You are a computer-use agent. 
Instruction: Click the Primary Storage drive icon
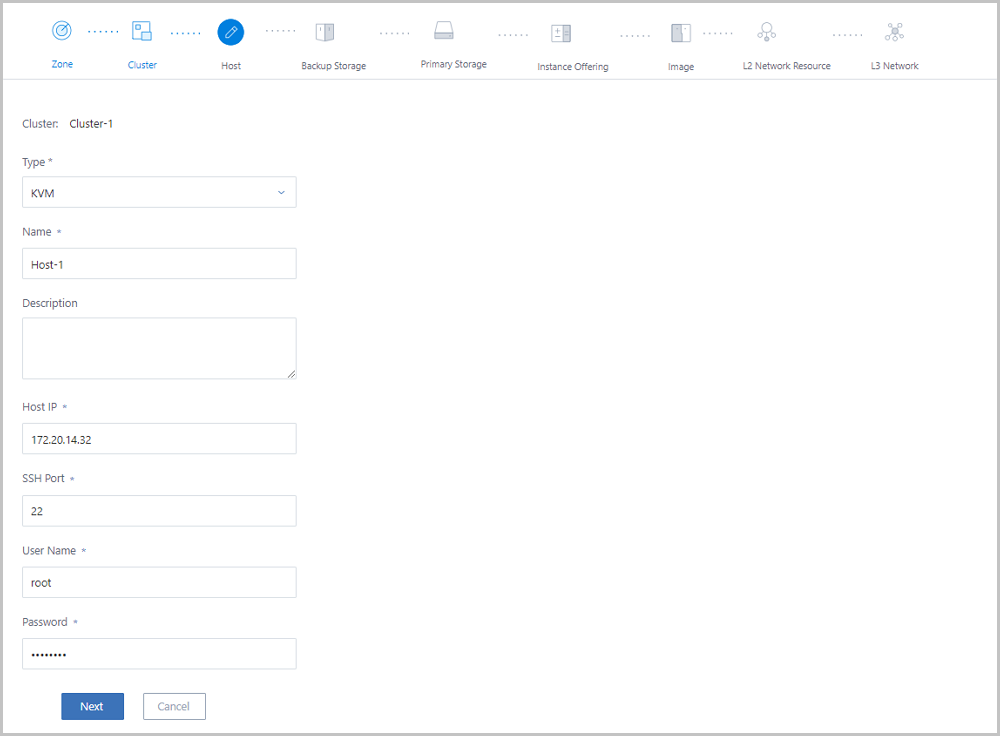[x=444, y=31]
